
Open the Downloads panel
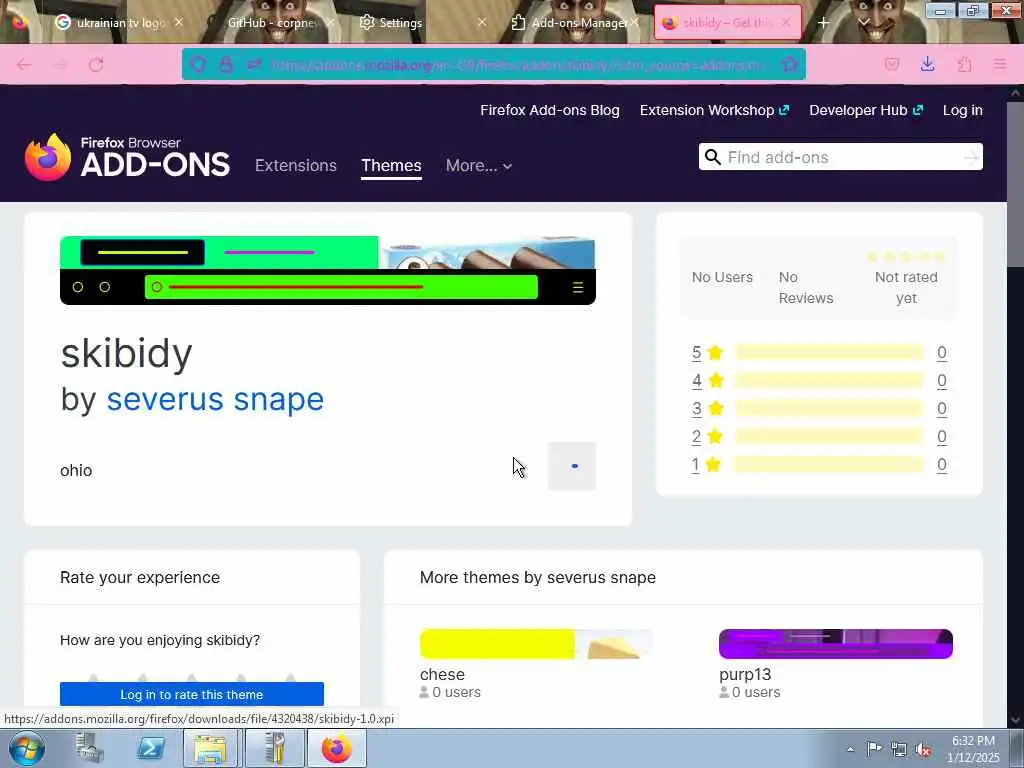tap(928, 64)
